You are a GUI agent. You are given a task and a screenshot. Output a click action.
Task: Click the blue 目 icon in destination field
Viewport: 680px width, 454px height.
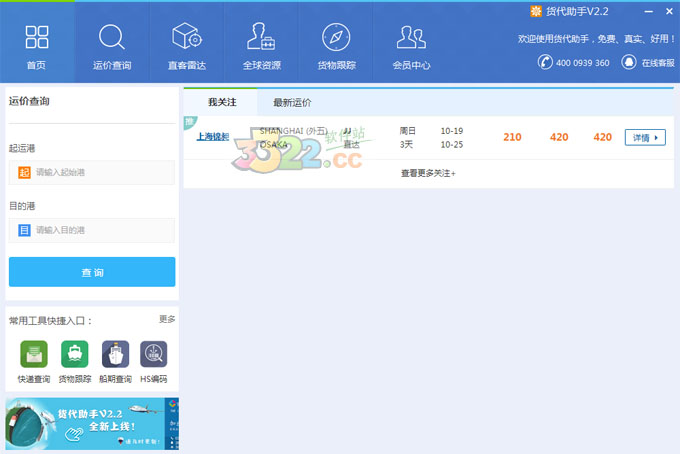(24, 230)
